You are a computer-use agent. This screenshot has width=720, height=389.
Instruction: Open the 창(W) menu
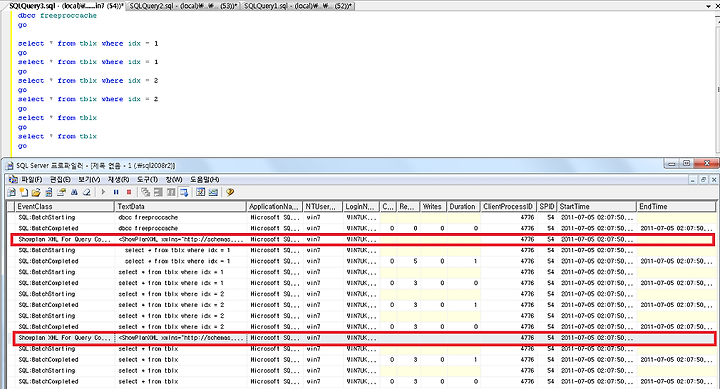point(174,180)
